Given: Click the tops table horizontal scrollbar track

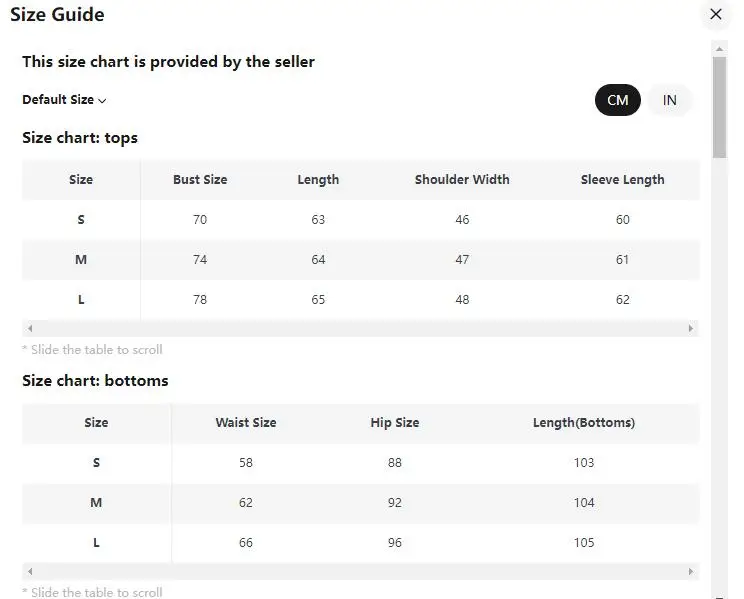Looking at the screenshot, I should click(360, 328).
